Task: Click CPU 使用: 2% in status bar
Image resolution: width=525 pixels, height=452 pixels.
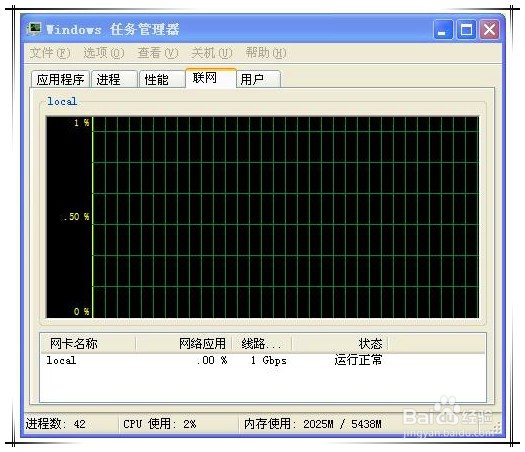Action: pyautogui.click(x=160, y=424)
